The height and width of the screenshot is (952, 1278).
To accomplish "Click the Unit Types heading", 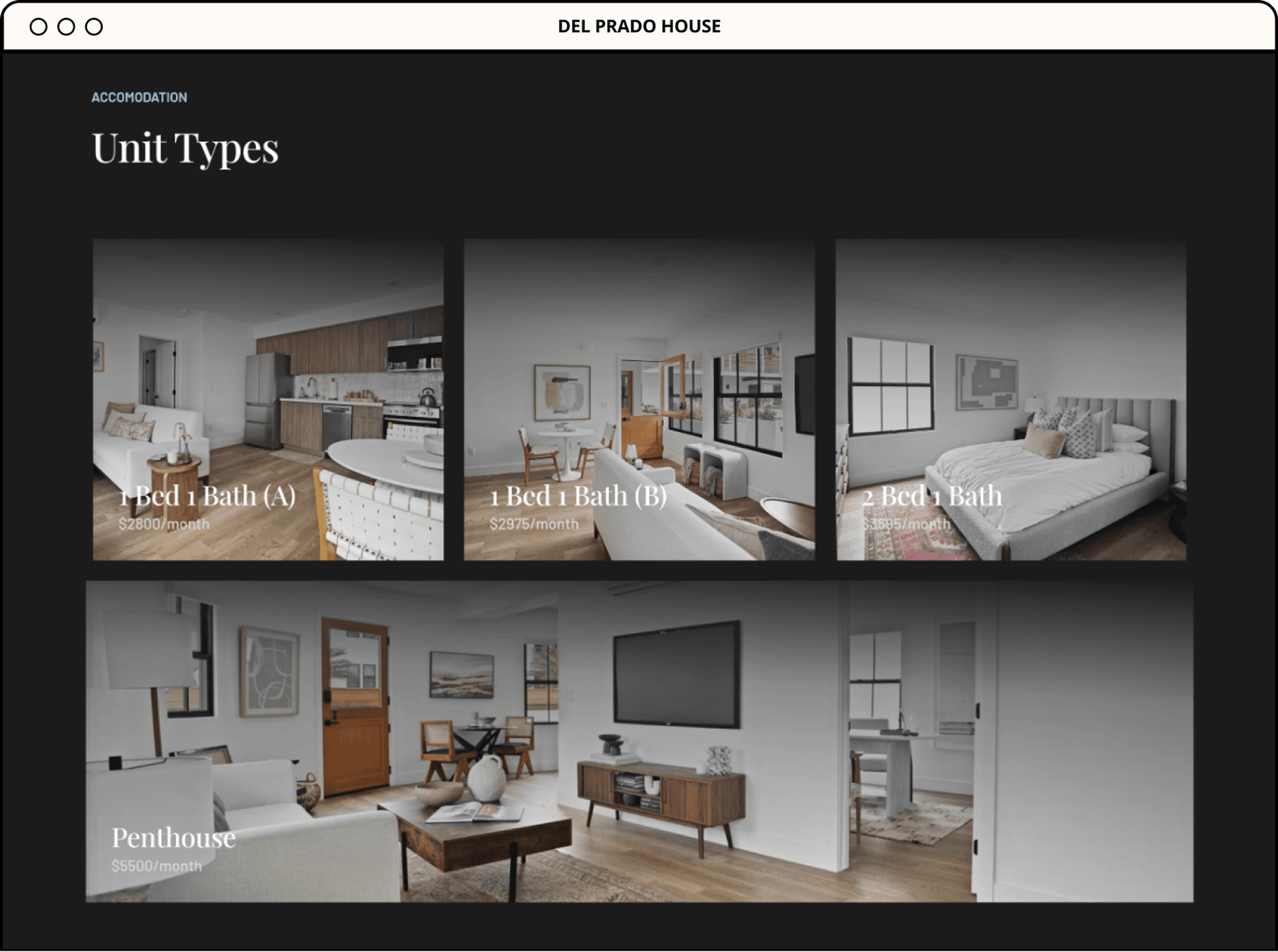I will point(185,148).
